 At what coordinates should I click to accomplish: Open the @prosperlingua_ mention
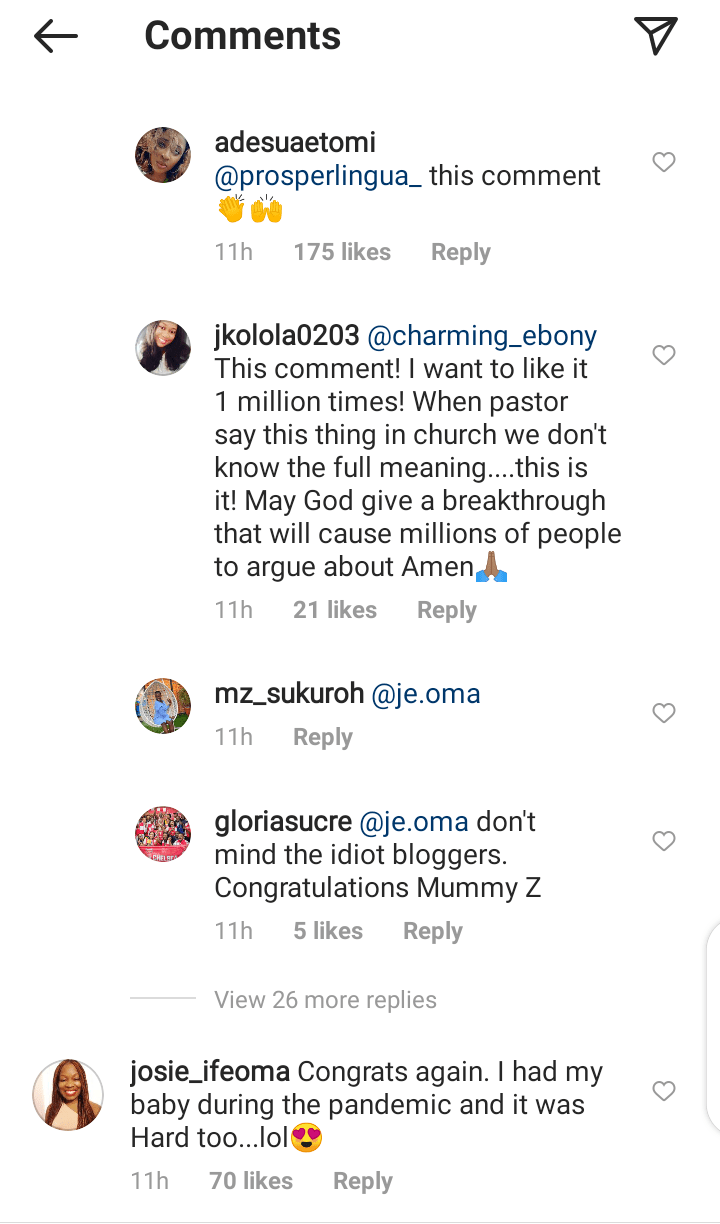[x=318, y=176]
